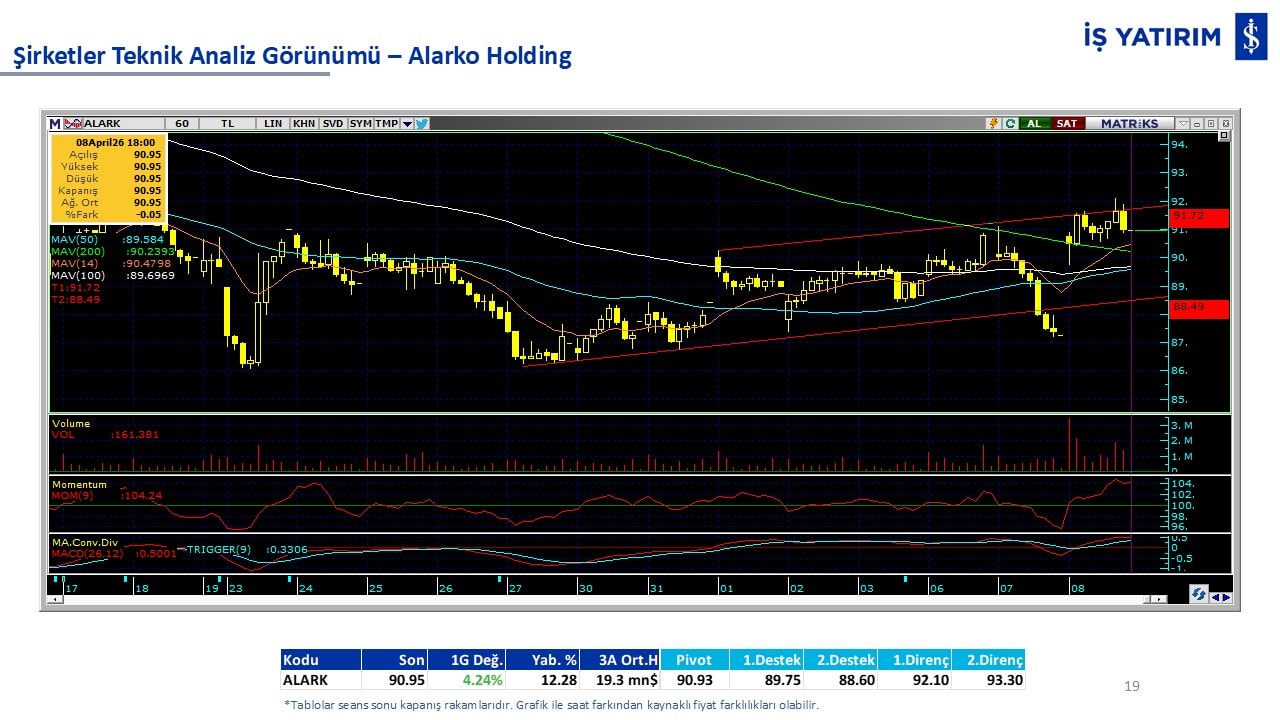Click the Matriks M logo icon

point(54,124)
